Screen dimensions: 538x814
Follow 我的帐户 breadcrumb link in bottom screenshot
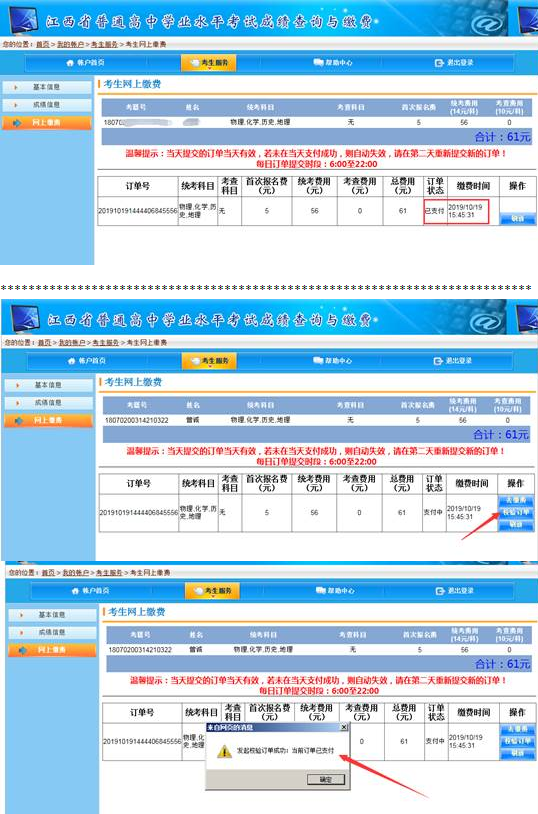click(76, 573)
